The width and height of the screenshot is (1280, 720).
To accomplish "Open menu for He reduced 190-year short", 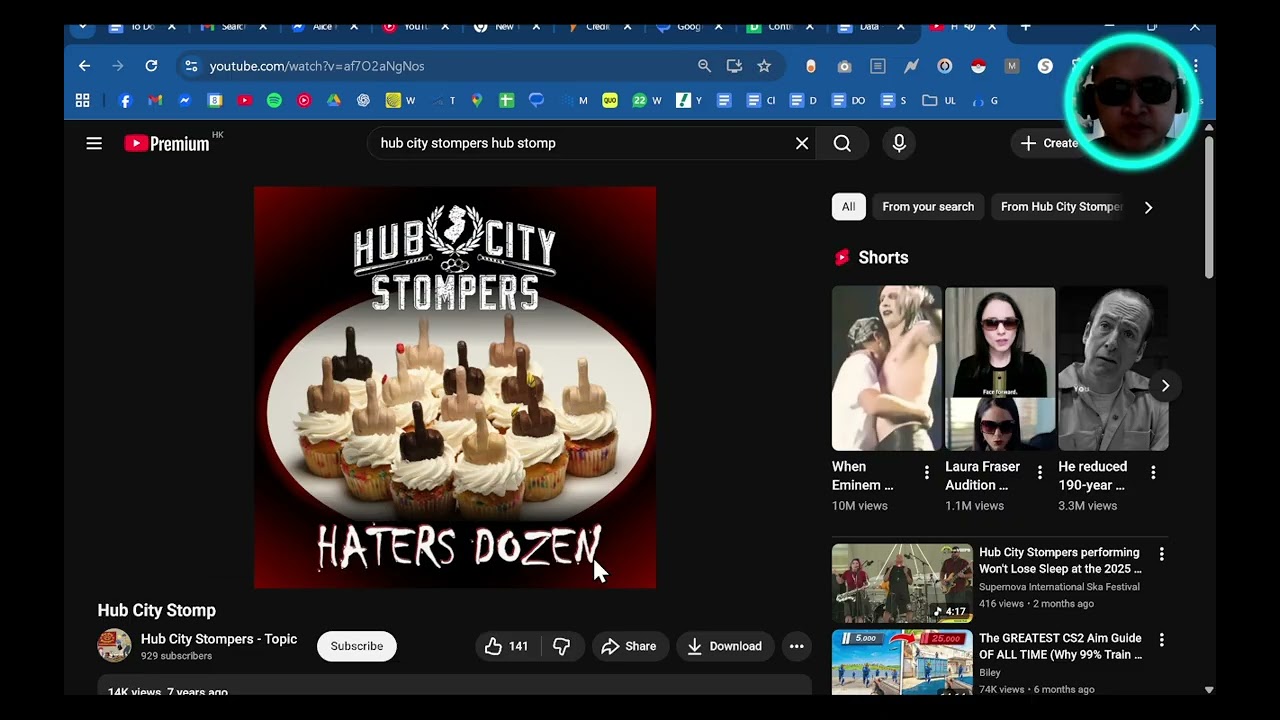I will tap(1153, 472).
